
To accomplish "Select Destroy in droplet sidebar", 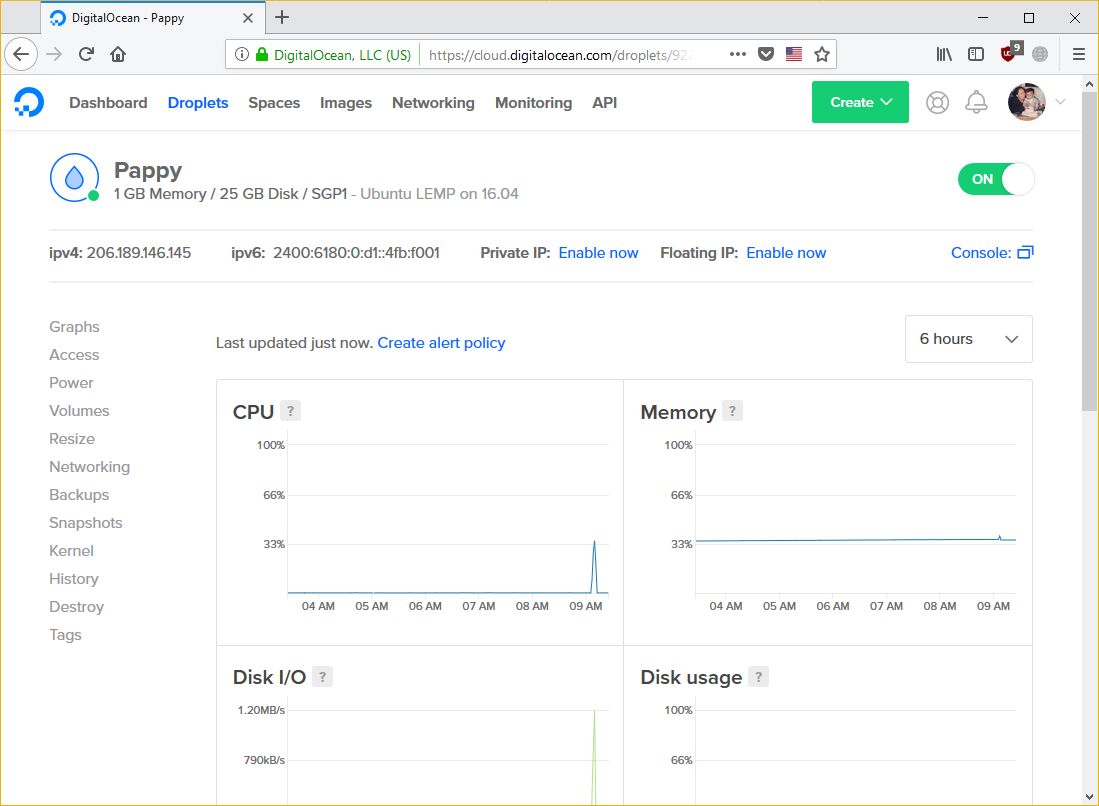I will [76, 607].
